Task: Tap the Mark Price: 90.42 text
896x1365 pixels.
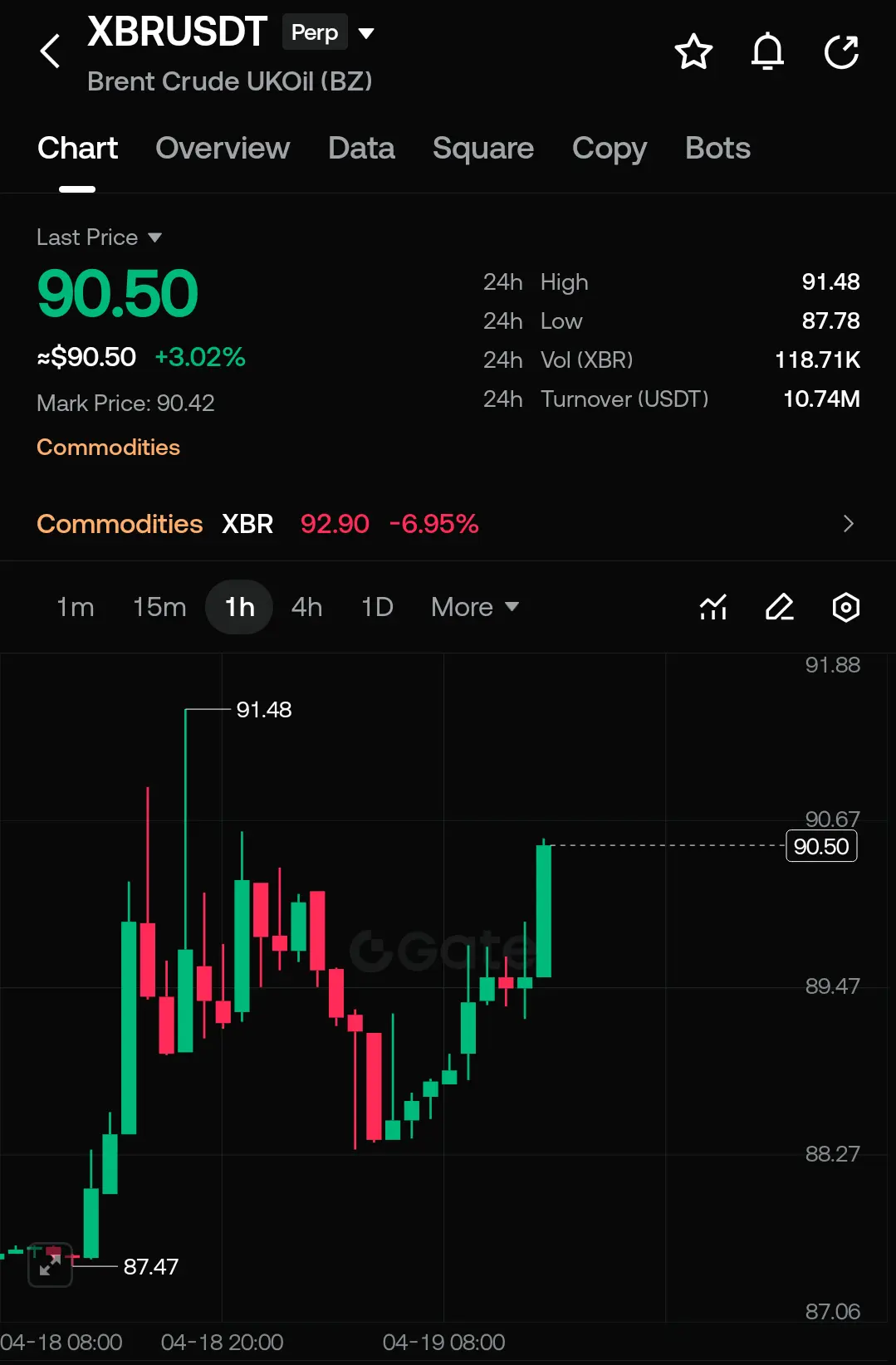Action: (x=125, y=404)
